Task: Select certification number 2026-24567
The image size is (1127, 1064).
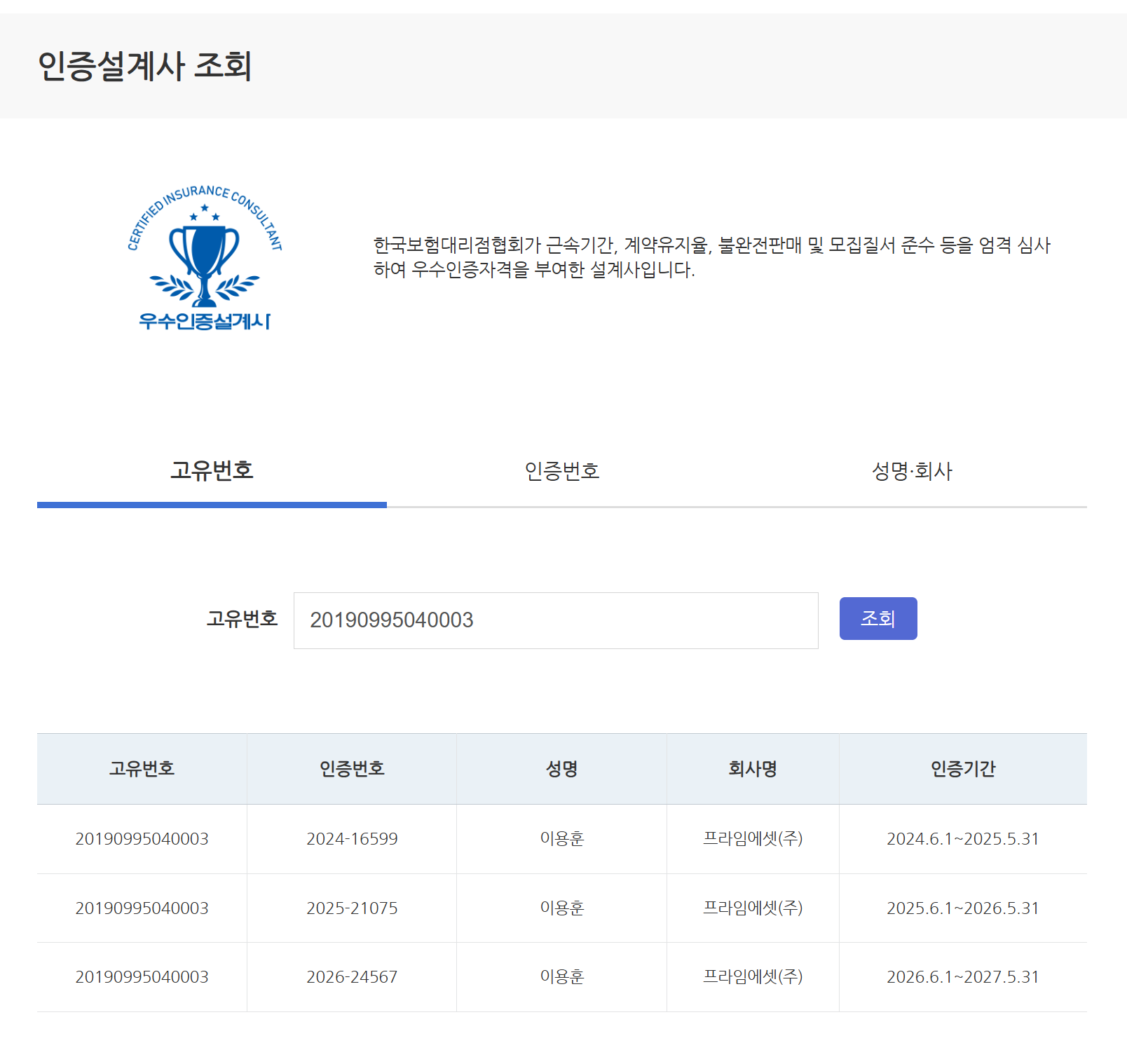Action: (x=352, y=977)
